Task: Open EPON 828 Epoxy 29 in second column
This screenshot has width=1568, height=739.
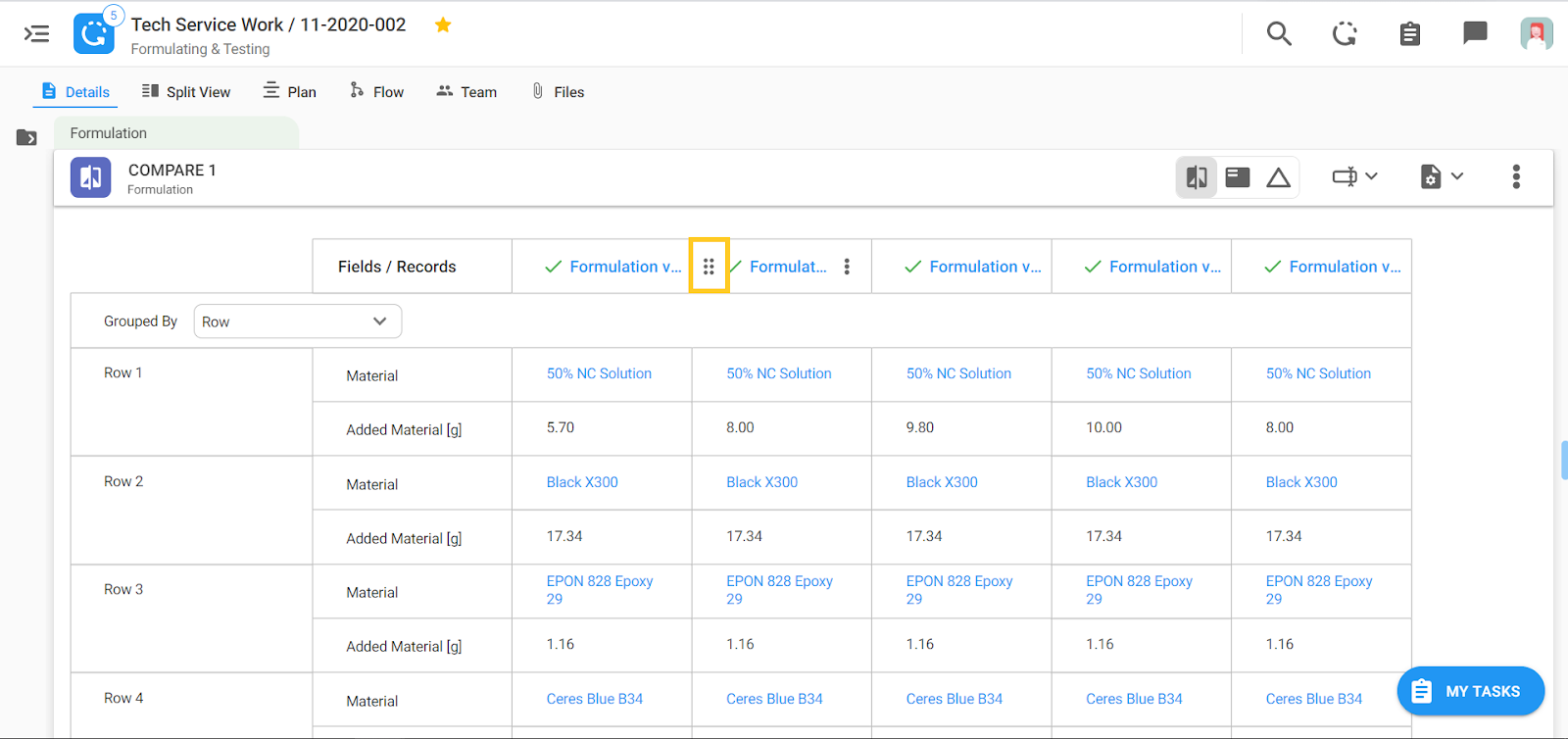Action: (779, 590)
